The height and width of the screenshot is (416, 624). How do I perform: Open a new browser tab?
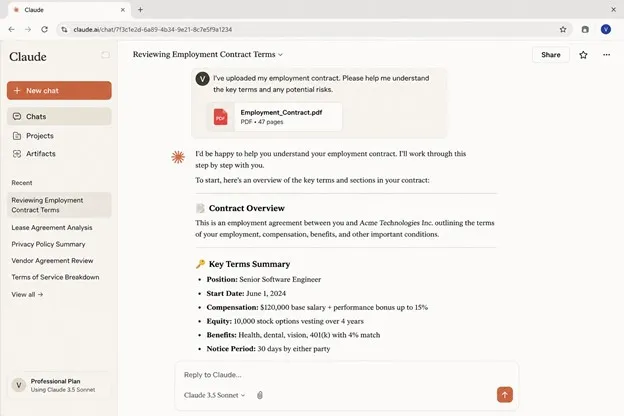click(x=140, y=10)
